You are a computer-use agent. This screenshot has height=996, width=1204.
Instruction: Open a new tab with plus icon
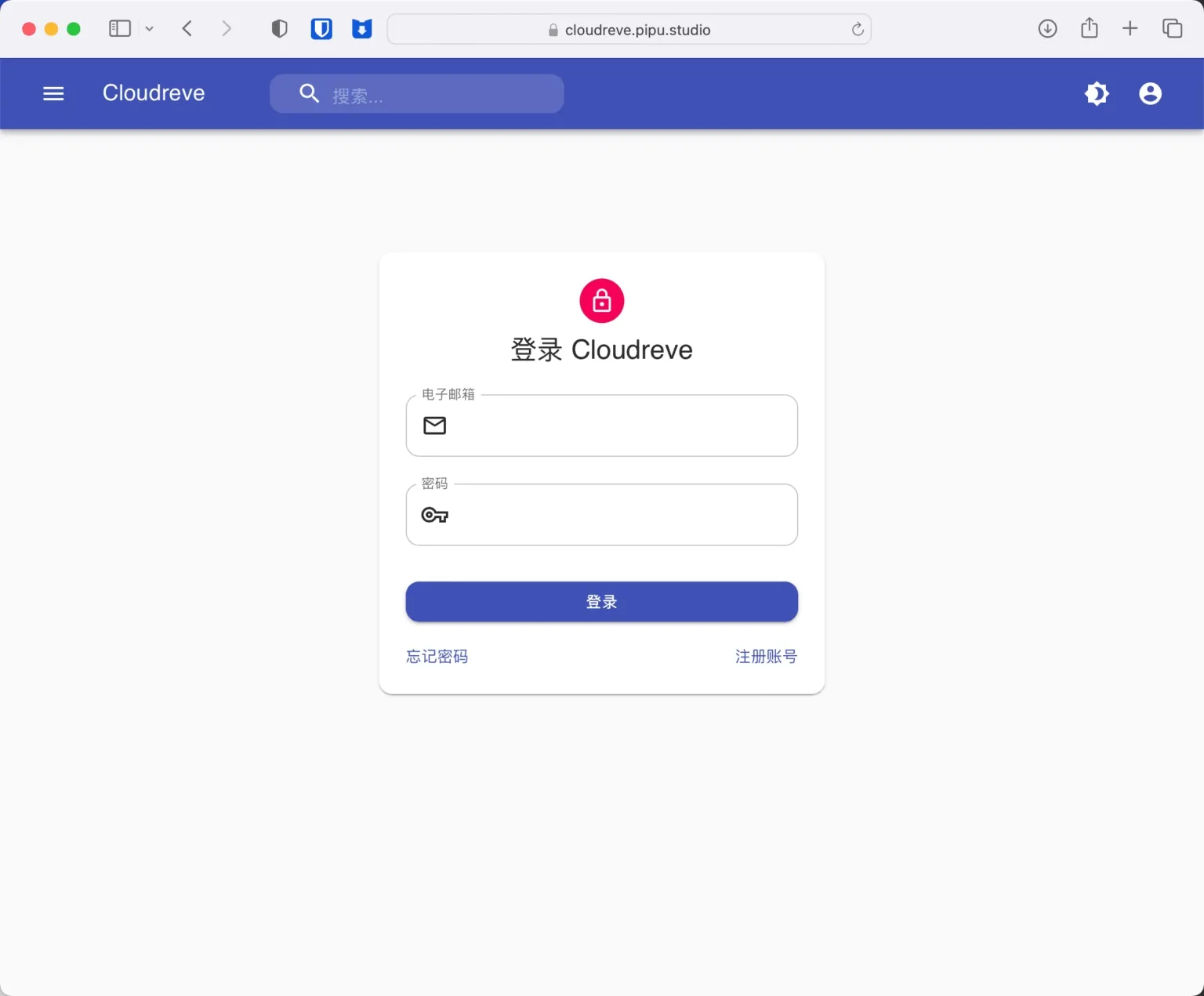[x=1130, y=29]
